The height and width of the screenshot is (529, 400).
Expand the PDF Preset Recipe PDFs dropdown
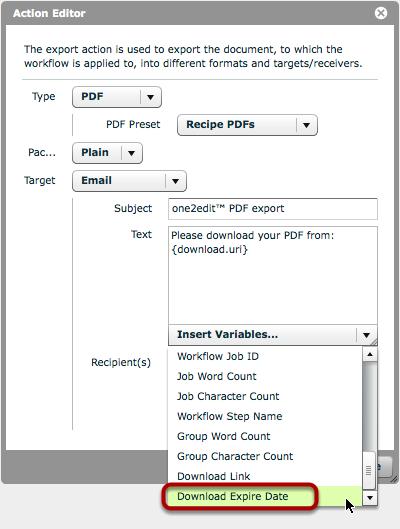click(247, 125)
